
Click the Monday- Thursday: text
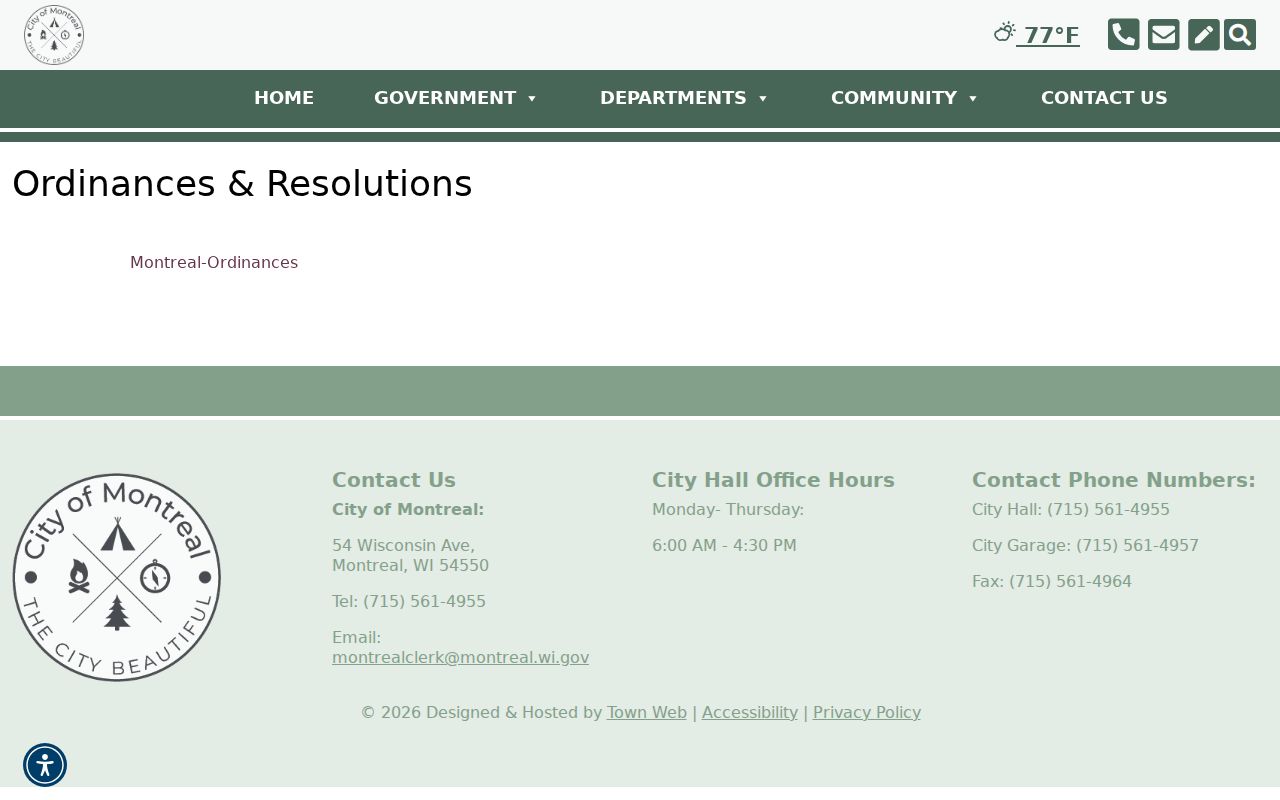click(x=728, y=510)
